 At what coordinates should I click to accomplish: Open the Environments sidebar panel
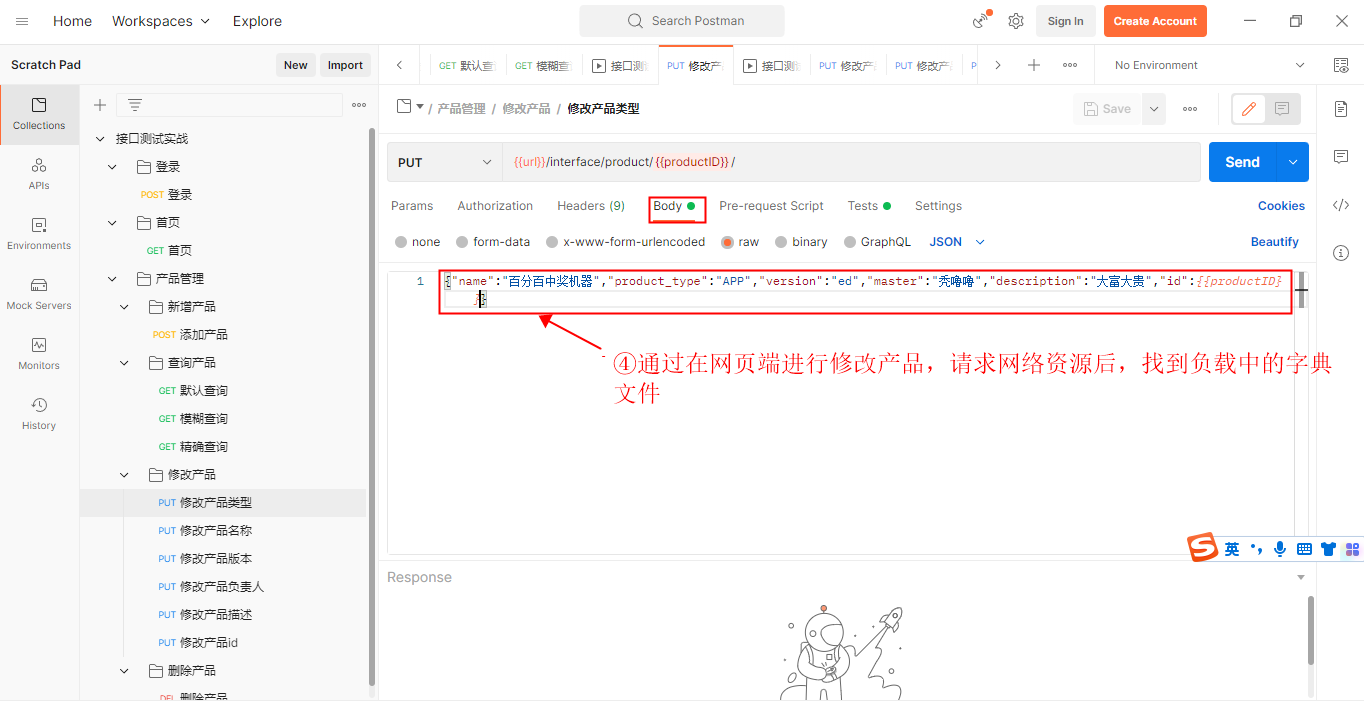(x=39, y=234)
